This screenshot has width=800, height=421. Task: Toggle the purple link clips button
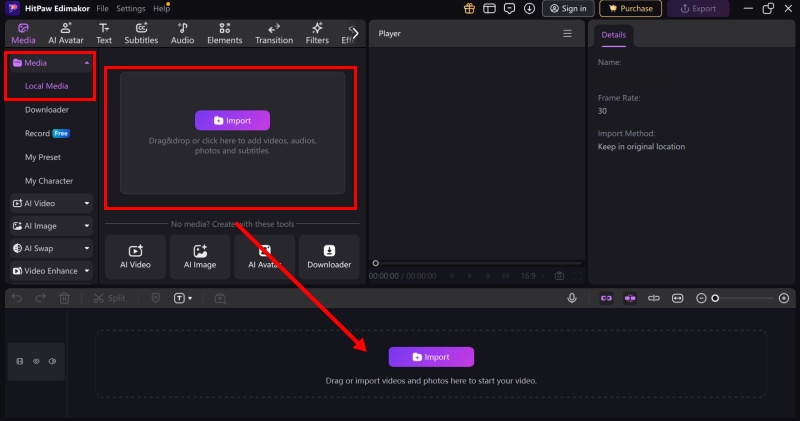(606, 298)
